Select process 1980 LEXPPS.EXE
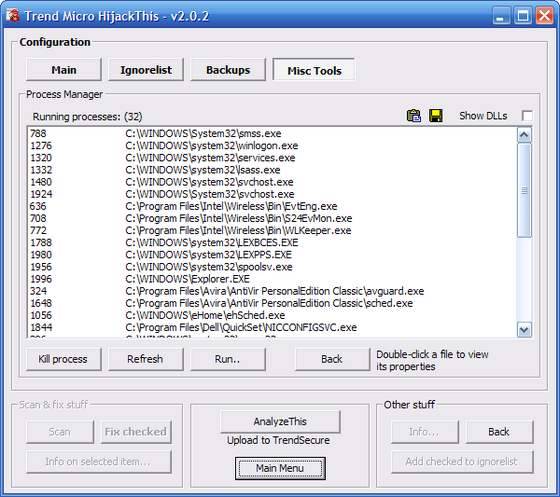This screenshot has height=497, width=560. coord(272,255)
